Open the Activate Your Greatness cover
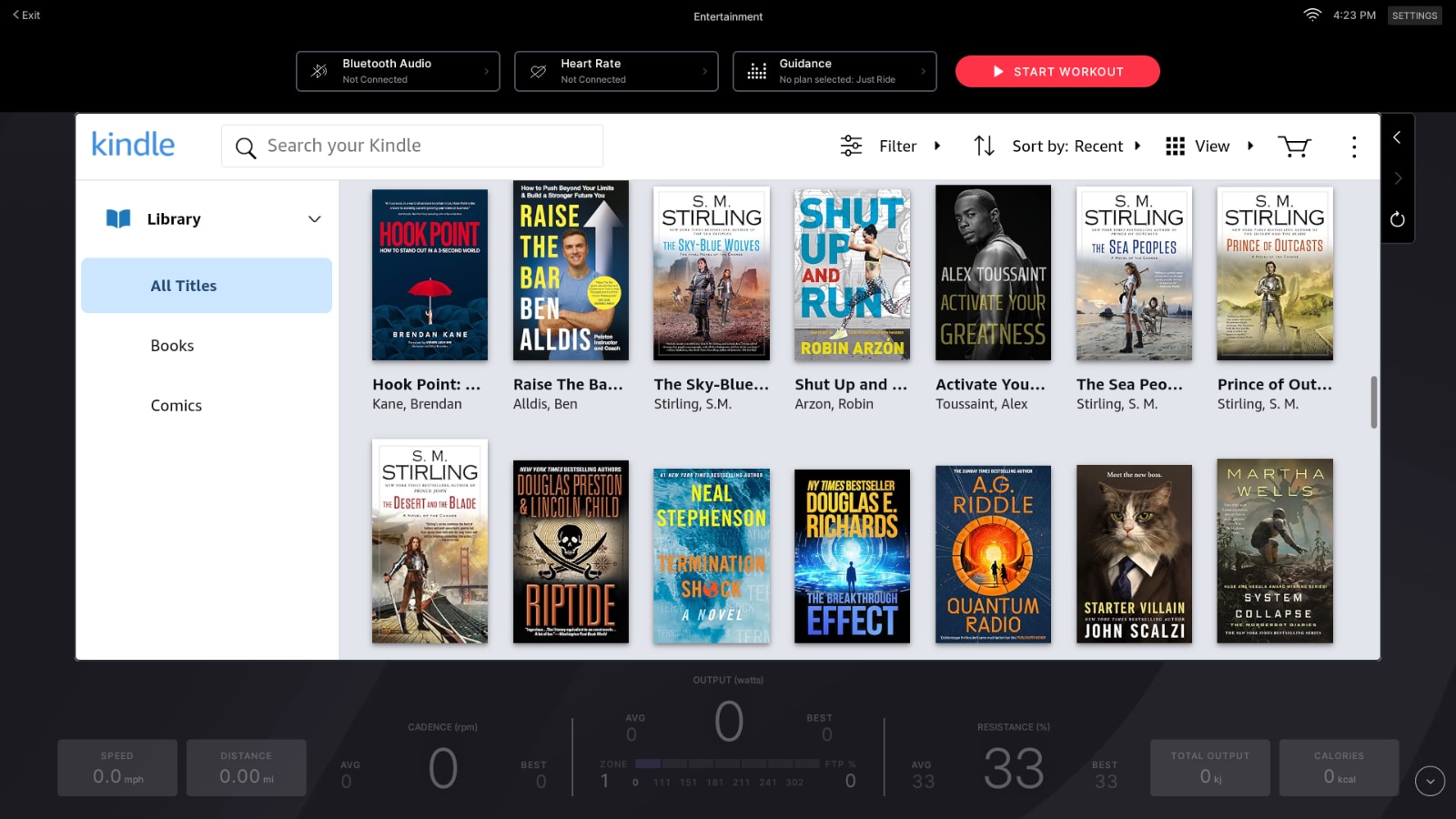This screenshot has width=1456, height=819. [x=993, y=273]
